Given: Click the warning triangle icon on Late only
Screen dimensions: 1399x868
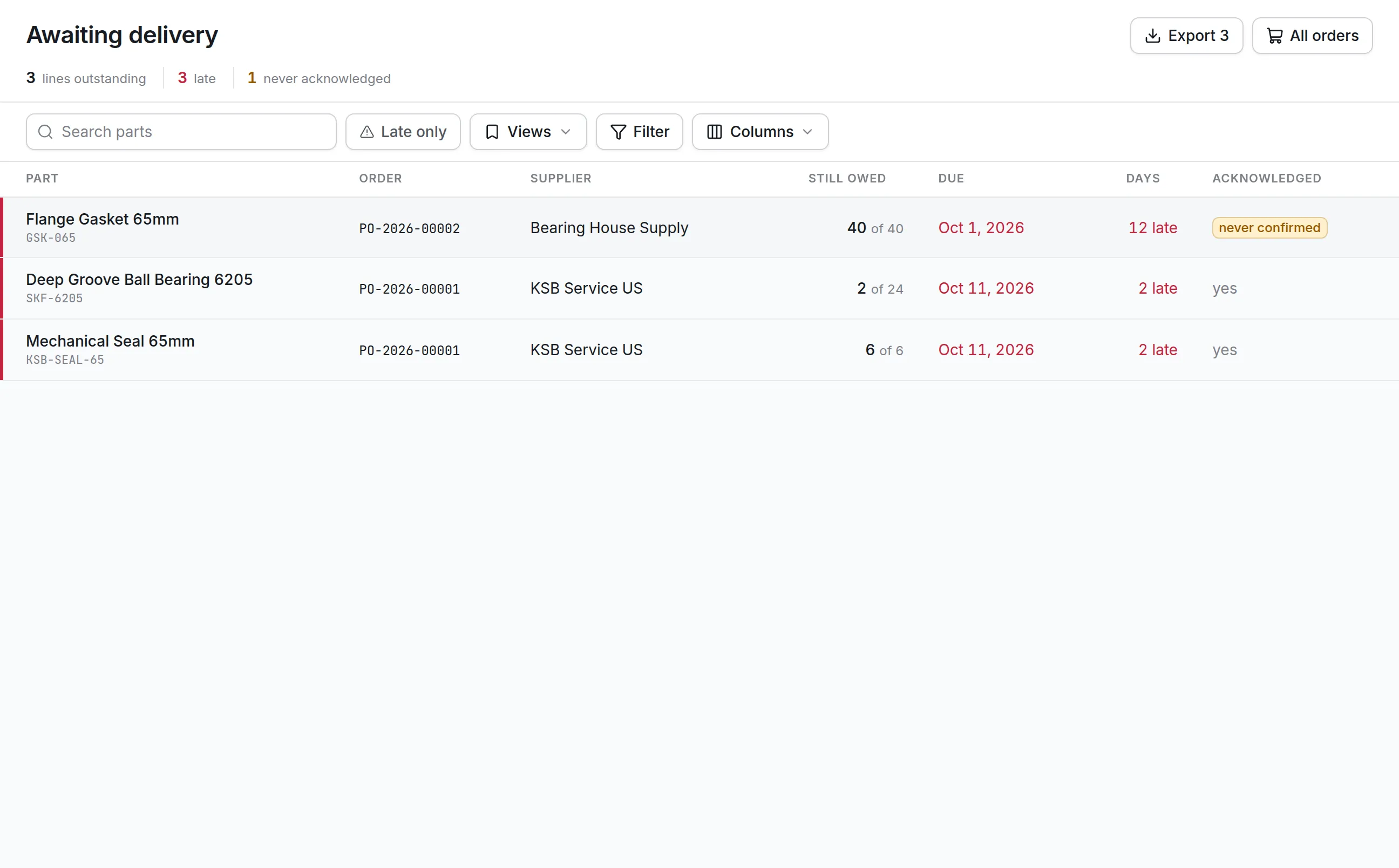Looking at the screenshot, I should pos(366,132).
